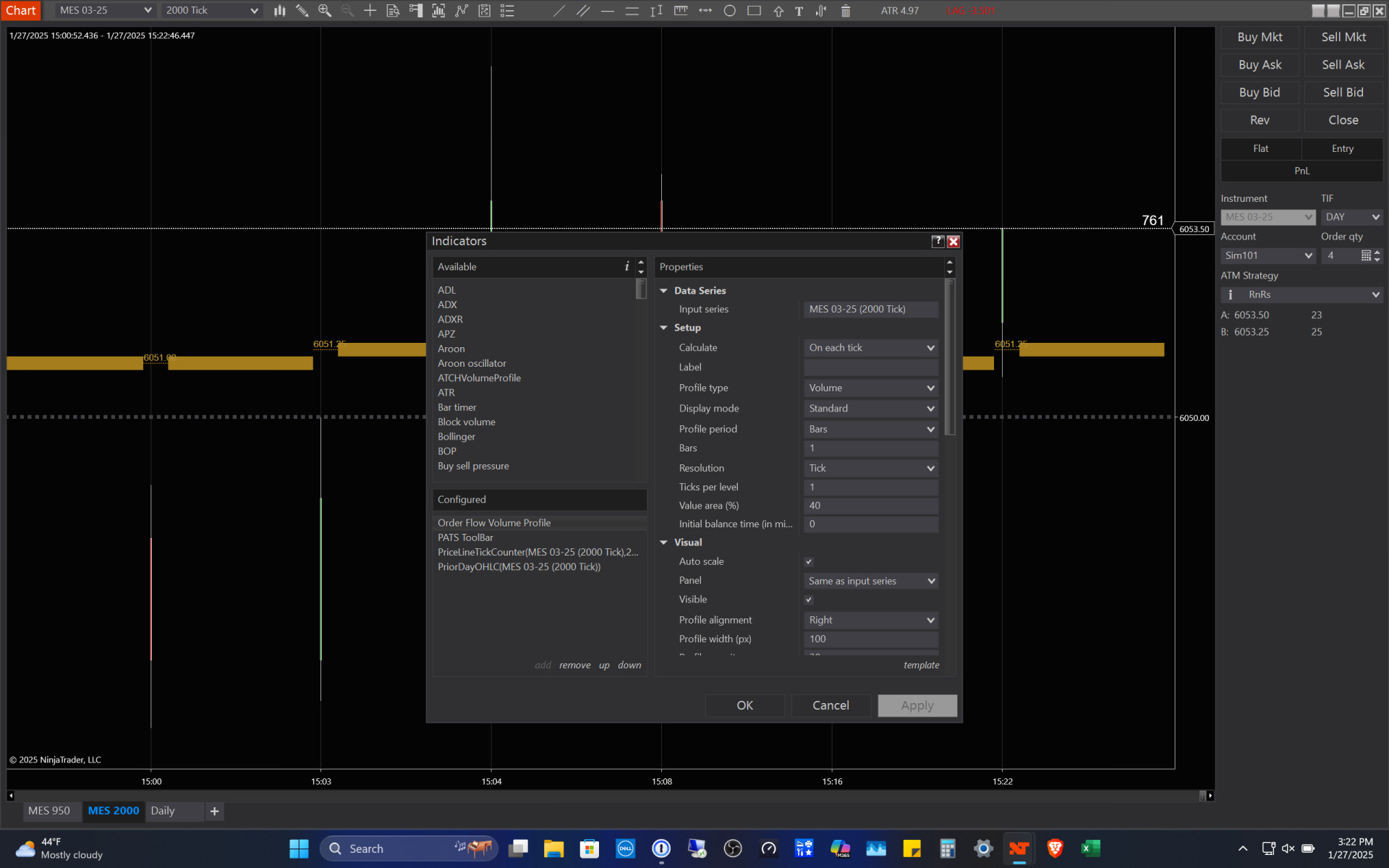1389x868 pixels.
Task: Open the bar style chart icon
Action: click(x=280, y=11)
